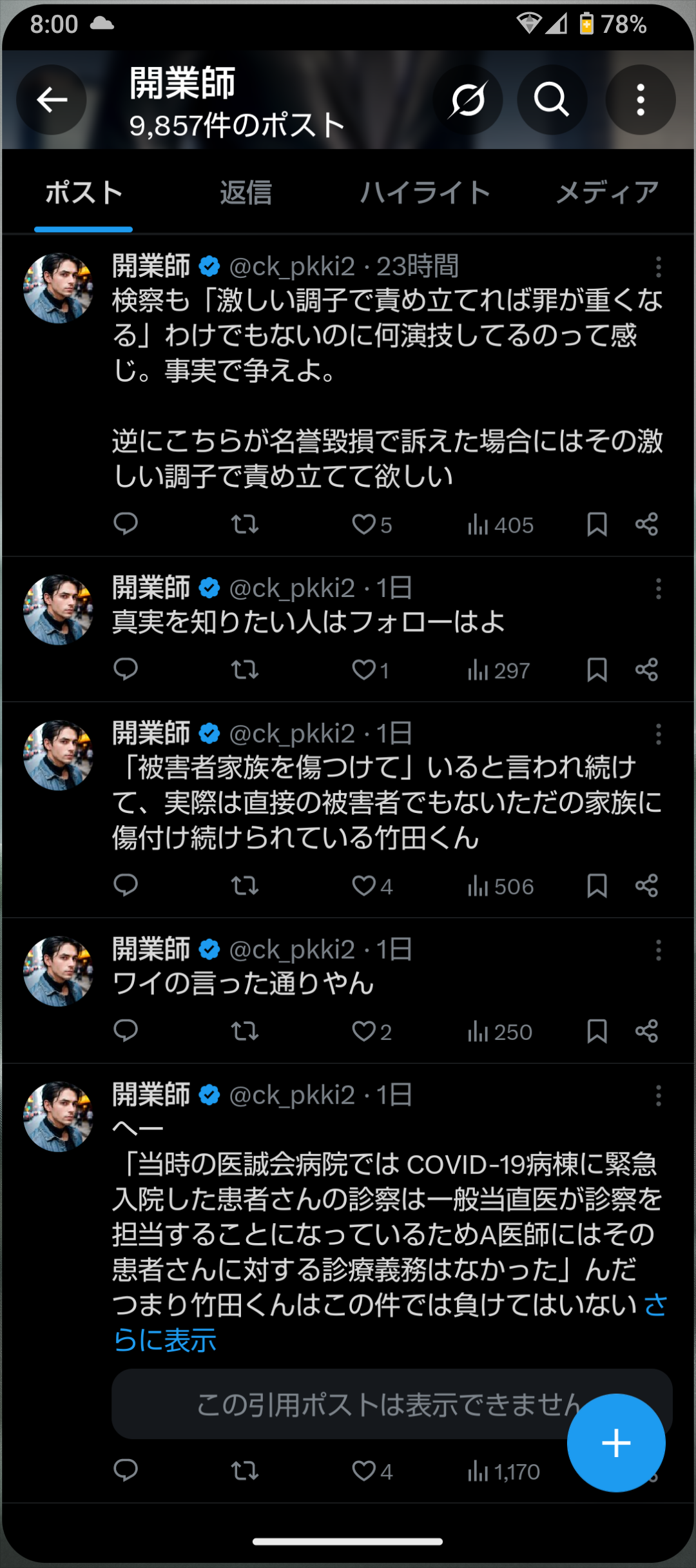
Task: Tap the Grok slashed-circle icon in the header
Action: [469, 100]
